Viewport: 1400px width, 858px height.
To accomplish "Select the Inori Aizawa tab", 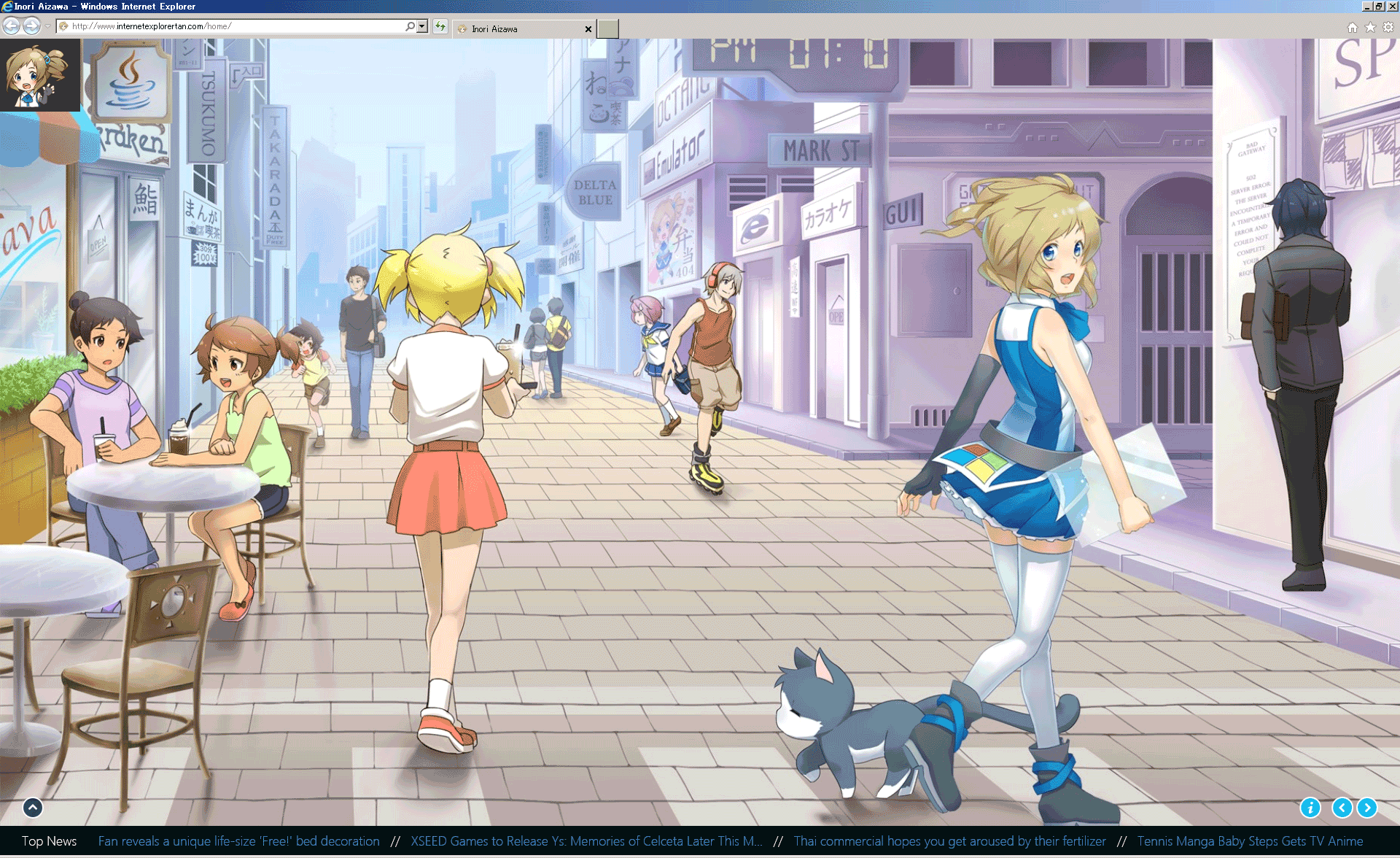I will pyautogui.click(x=523, y=29).
